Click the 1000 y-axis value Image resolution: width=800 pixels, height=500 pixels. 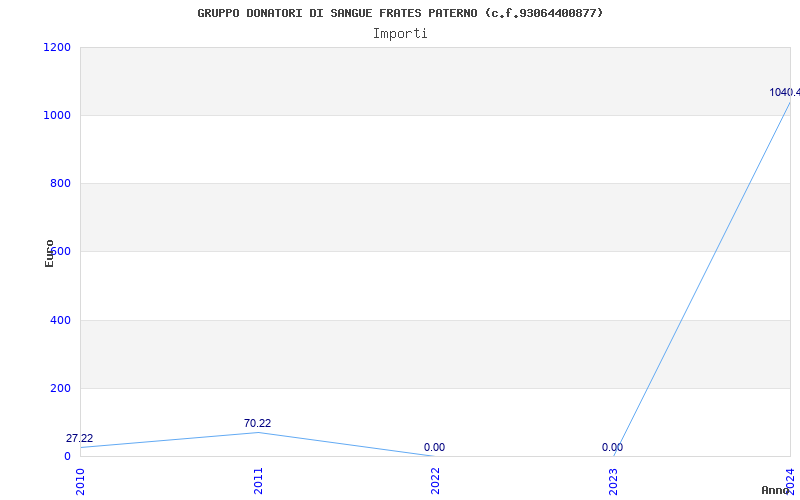[57, 115]
